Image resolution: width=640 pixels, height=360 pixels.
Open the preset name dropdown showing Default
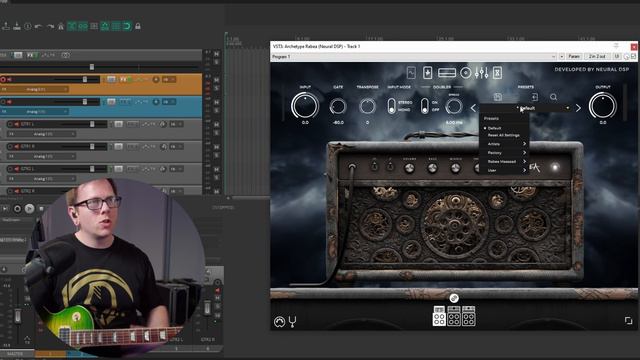coord(526,108)
